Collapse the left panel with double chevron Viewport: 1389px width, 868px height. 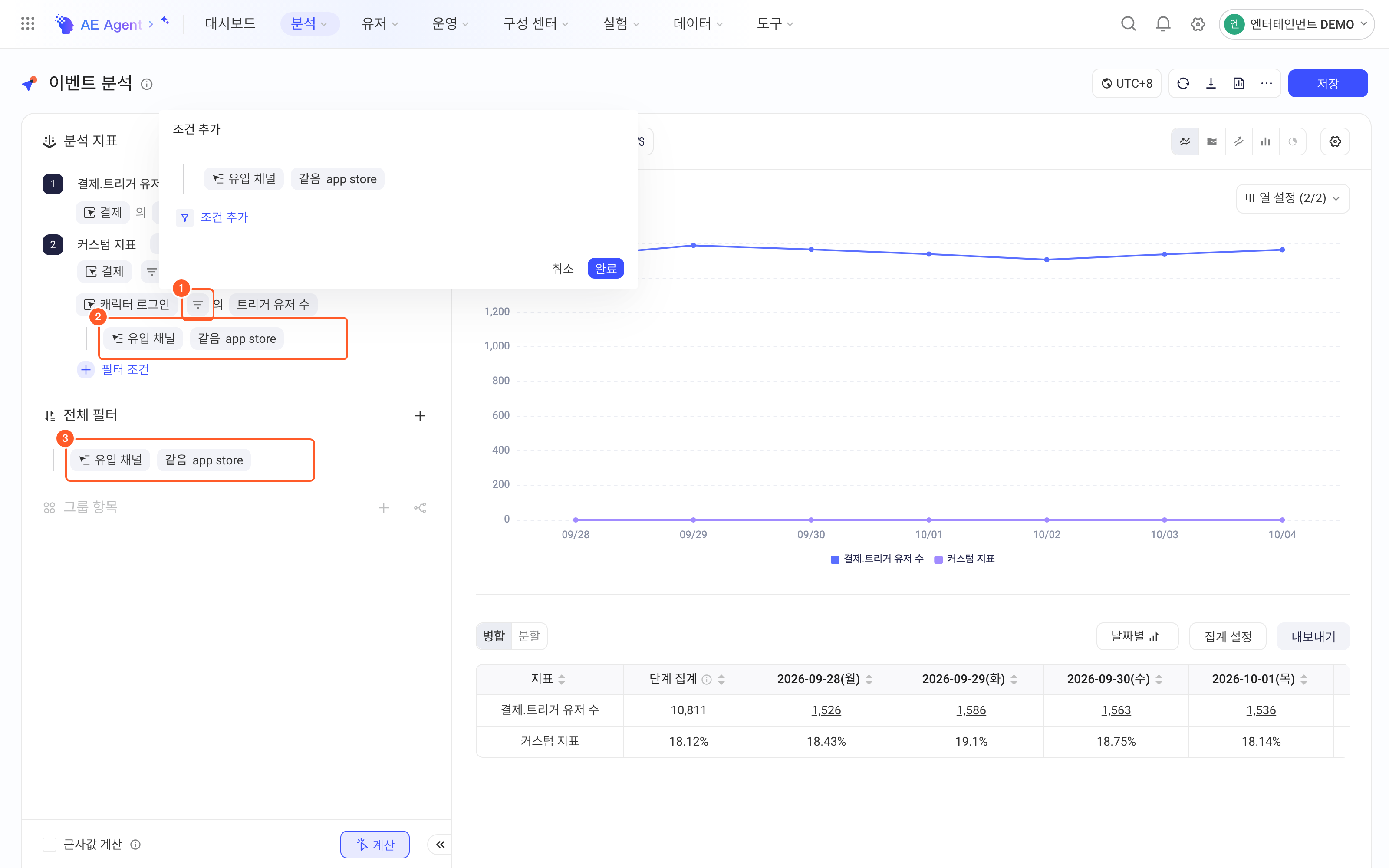click(440, 844)
